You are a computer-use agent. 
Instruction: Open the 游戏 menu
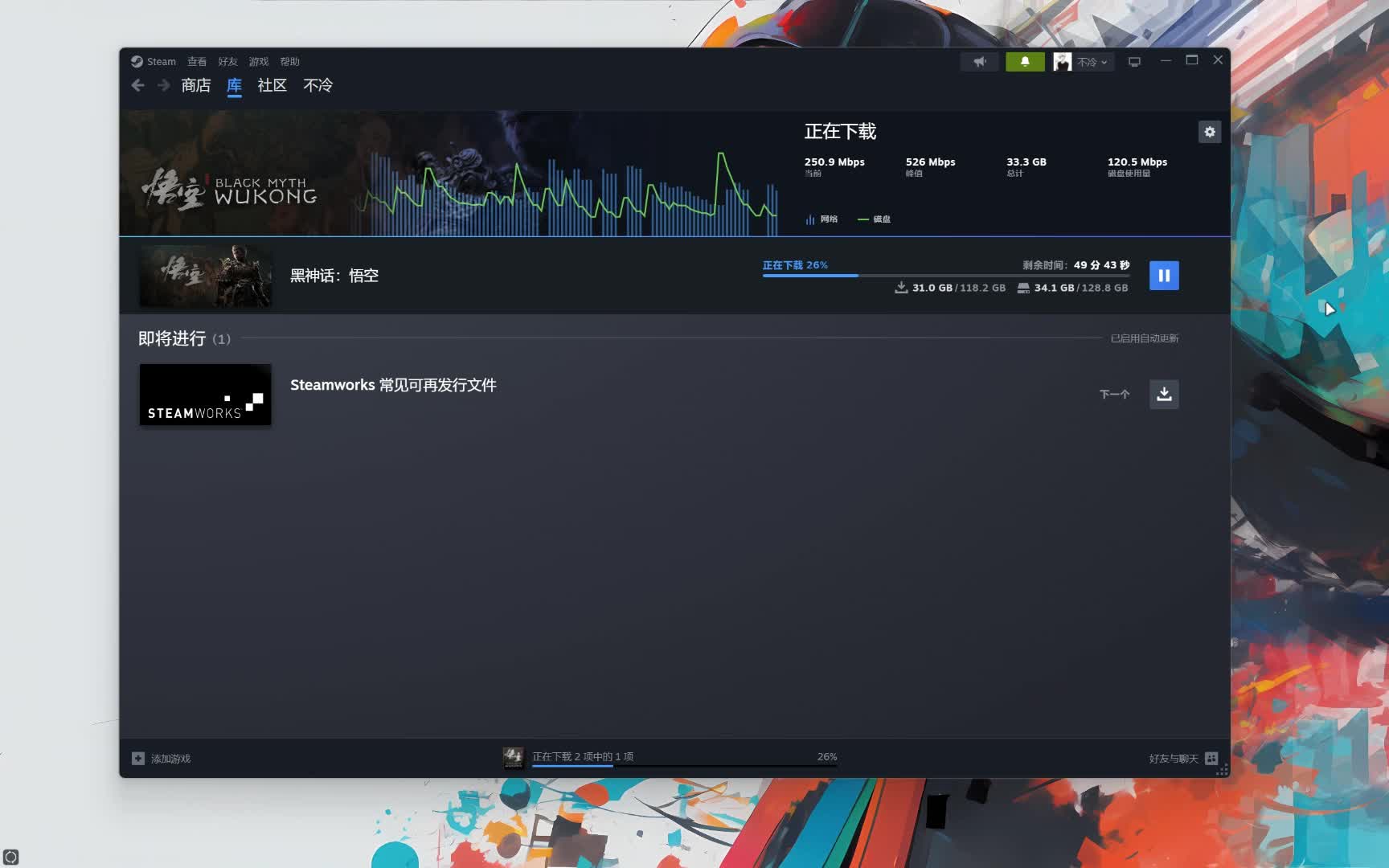[x=258, y=62]
